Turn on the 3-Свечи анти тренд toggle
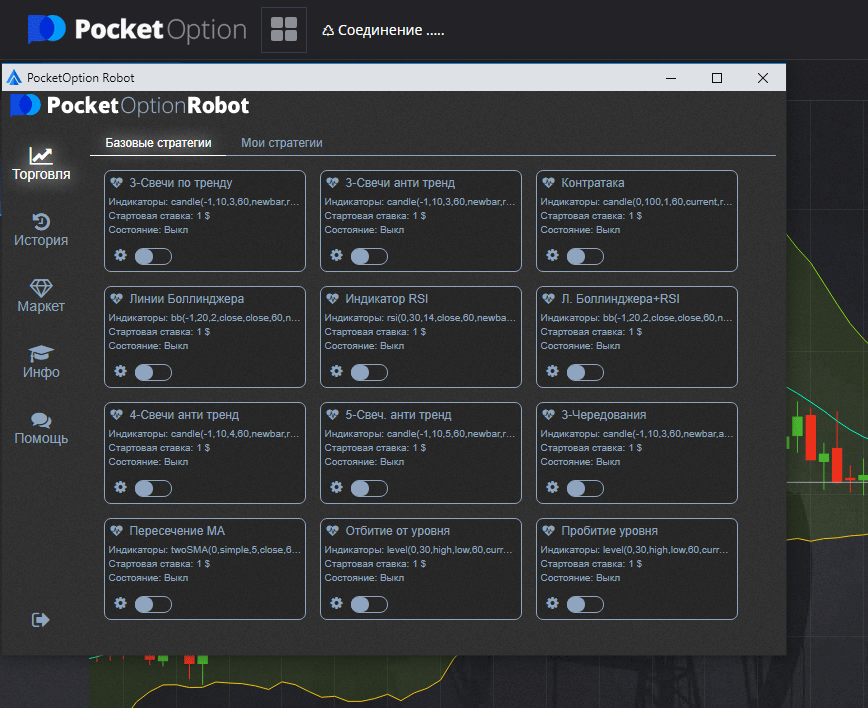The image size is (868, 708). point(369,256)
